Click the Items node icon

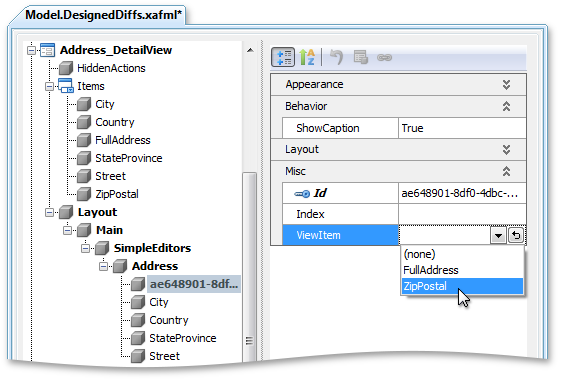pyautogui.click(x=65, y=86)
